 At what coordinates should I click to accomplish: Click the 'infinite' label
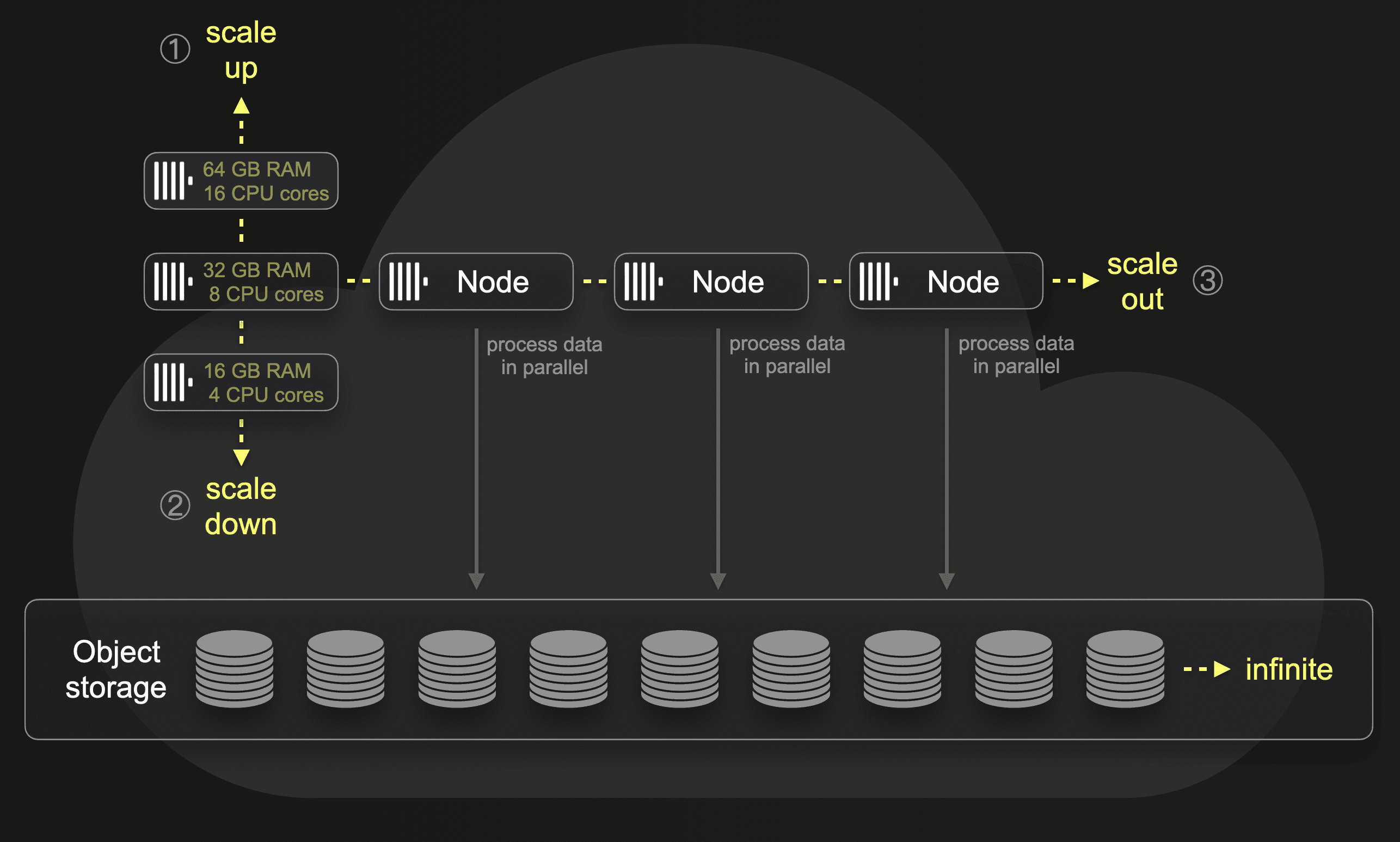[1289, 669]
